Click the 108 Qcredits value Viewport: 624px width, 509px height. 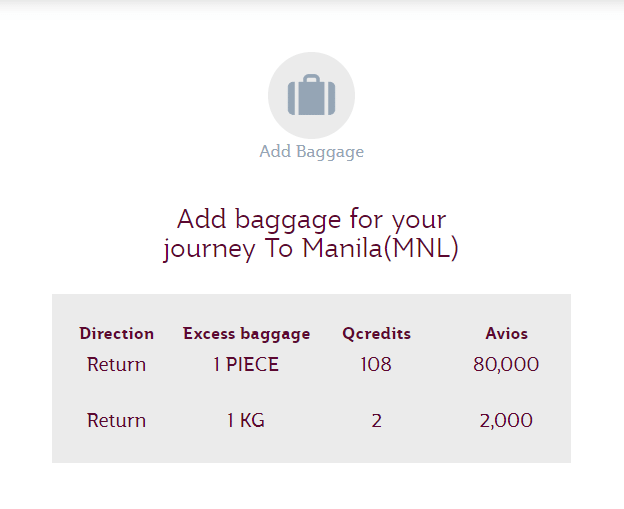[x=376, y=365]
